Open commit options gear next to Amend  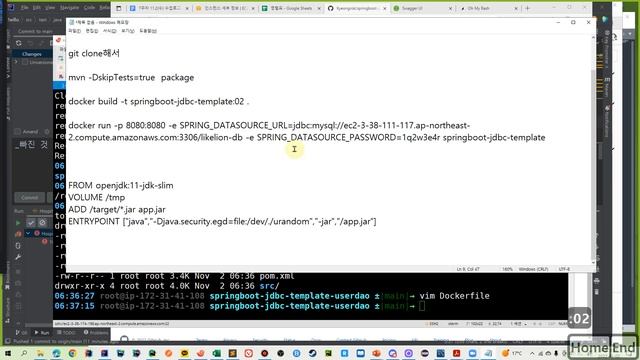click(x=47, y=131)
